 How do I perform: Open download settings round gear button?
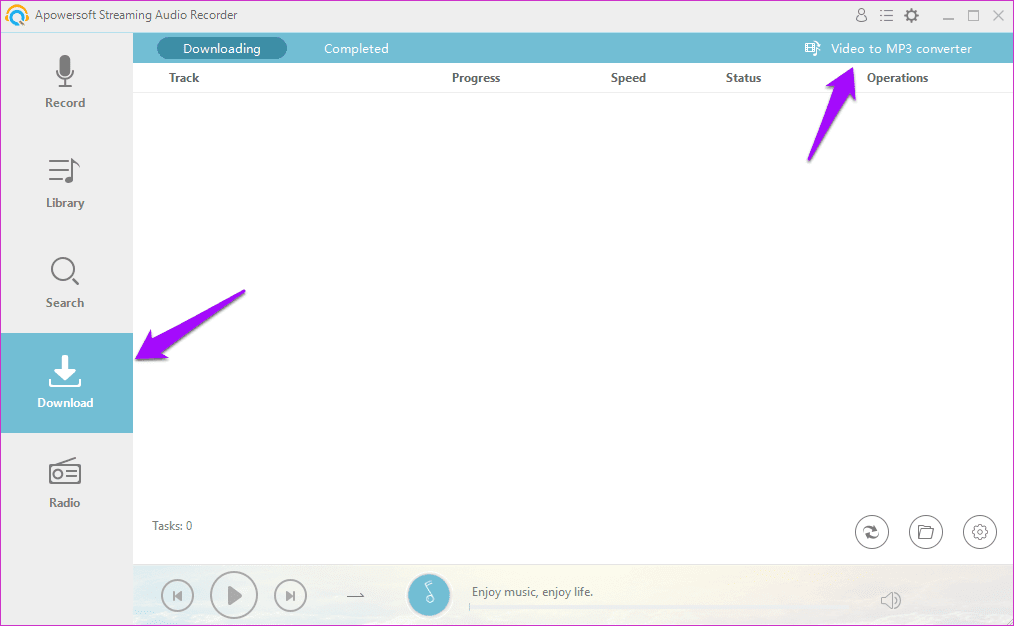coord(980,532)
